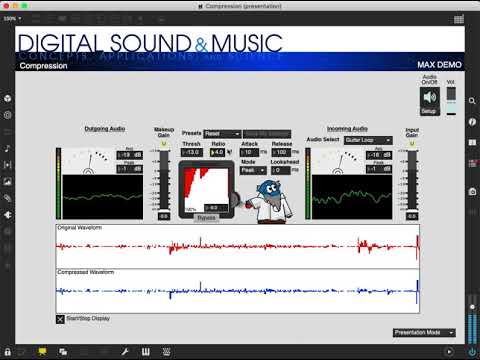480x360 pixels.
Task: Click the compressor transfer curve graph
Action: [x=206, y=190]
